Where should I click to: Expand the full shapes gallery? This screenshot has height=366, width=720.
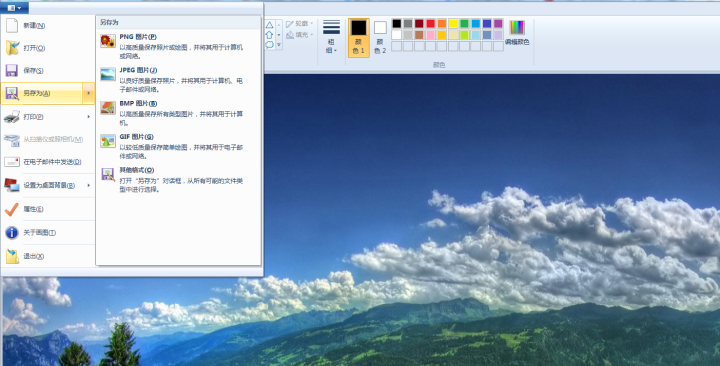[279, 45]
